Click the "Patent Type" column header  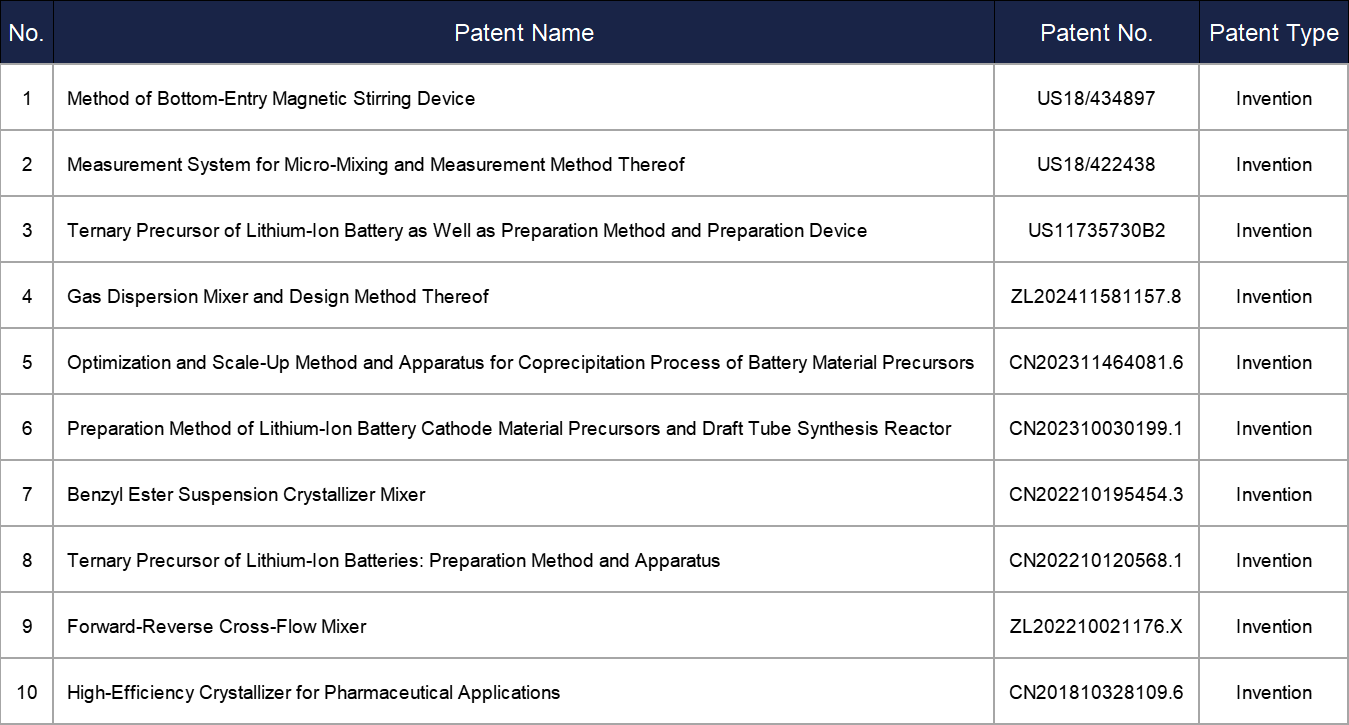tap(1273, 33)
